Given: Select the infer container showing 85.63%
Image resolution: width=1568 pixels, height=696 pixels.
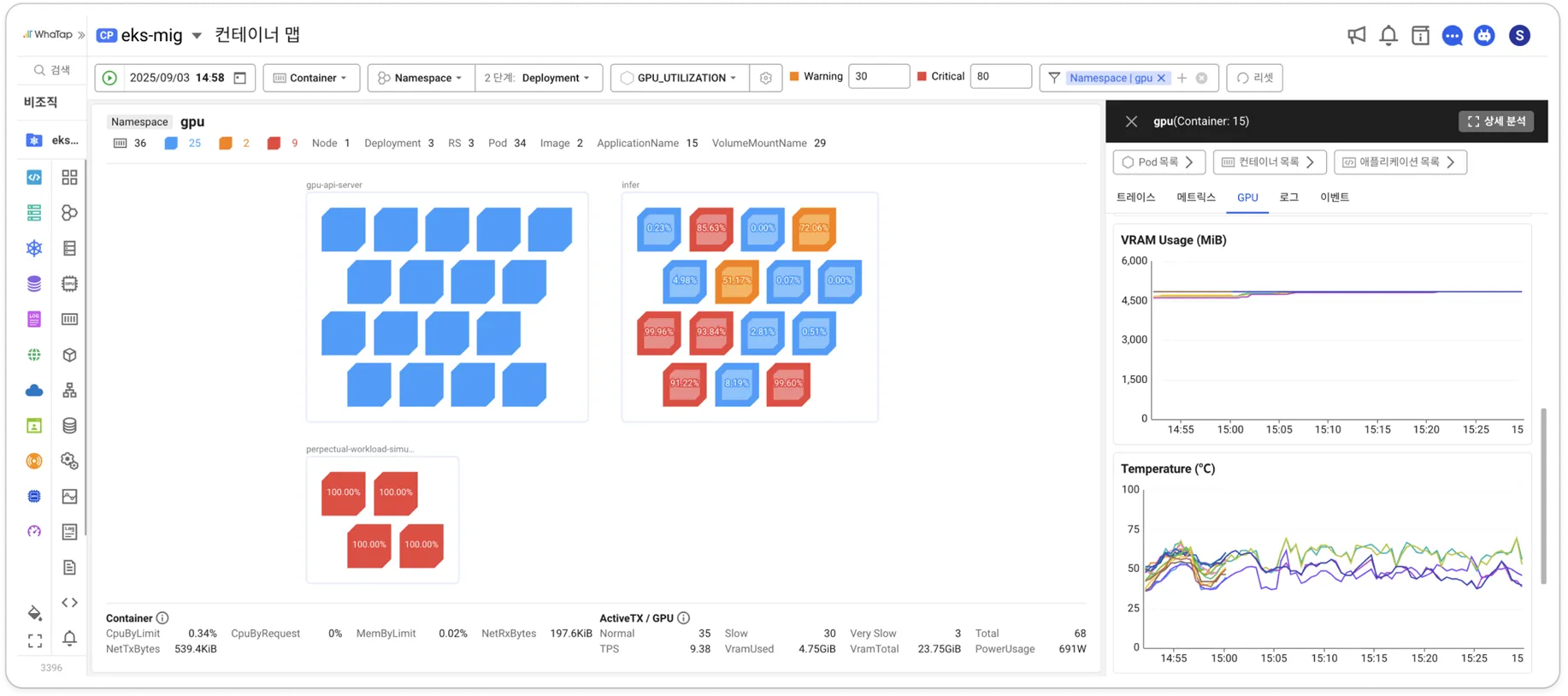Looking at the screenshot, I should pos(710,229).
